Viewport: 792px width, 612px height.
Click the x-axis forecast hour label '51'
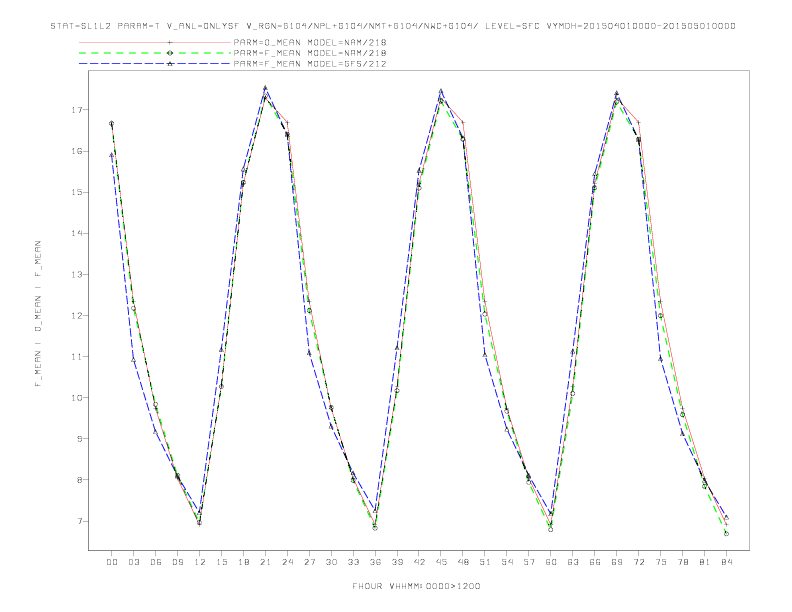click(x=485, y=562)
